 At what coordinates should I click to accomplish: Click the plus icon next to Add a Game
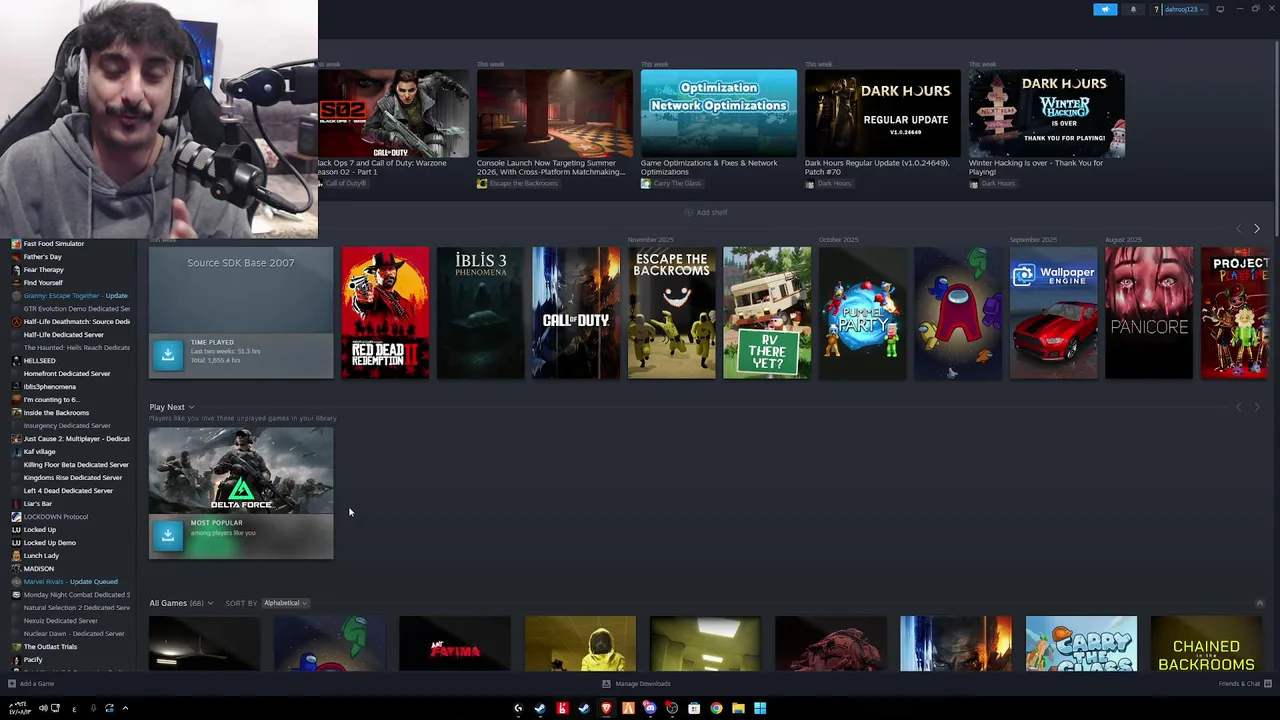[x=11, y=684]
